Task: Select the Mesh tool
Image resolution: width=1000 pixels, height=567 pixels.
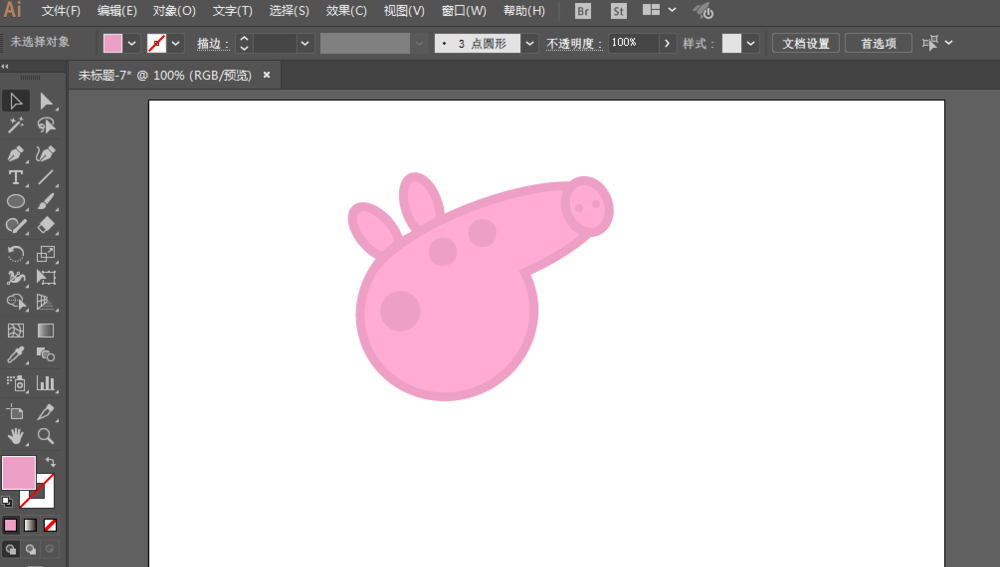Action: pyautogui.click(x=16, y=330)
